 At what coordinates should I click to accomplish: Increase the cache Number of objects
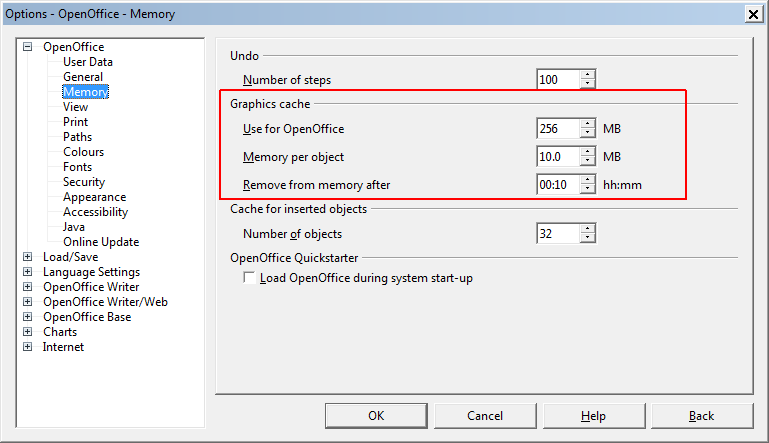pyautogui.click(x=588, y=229)
